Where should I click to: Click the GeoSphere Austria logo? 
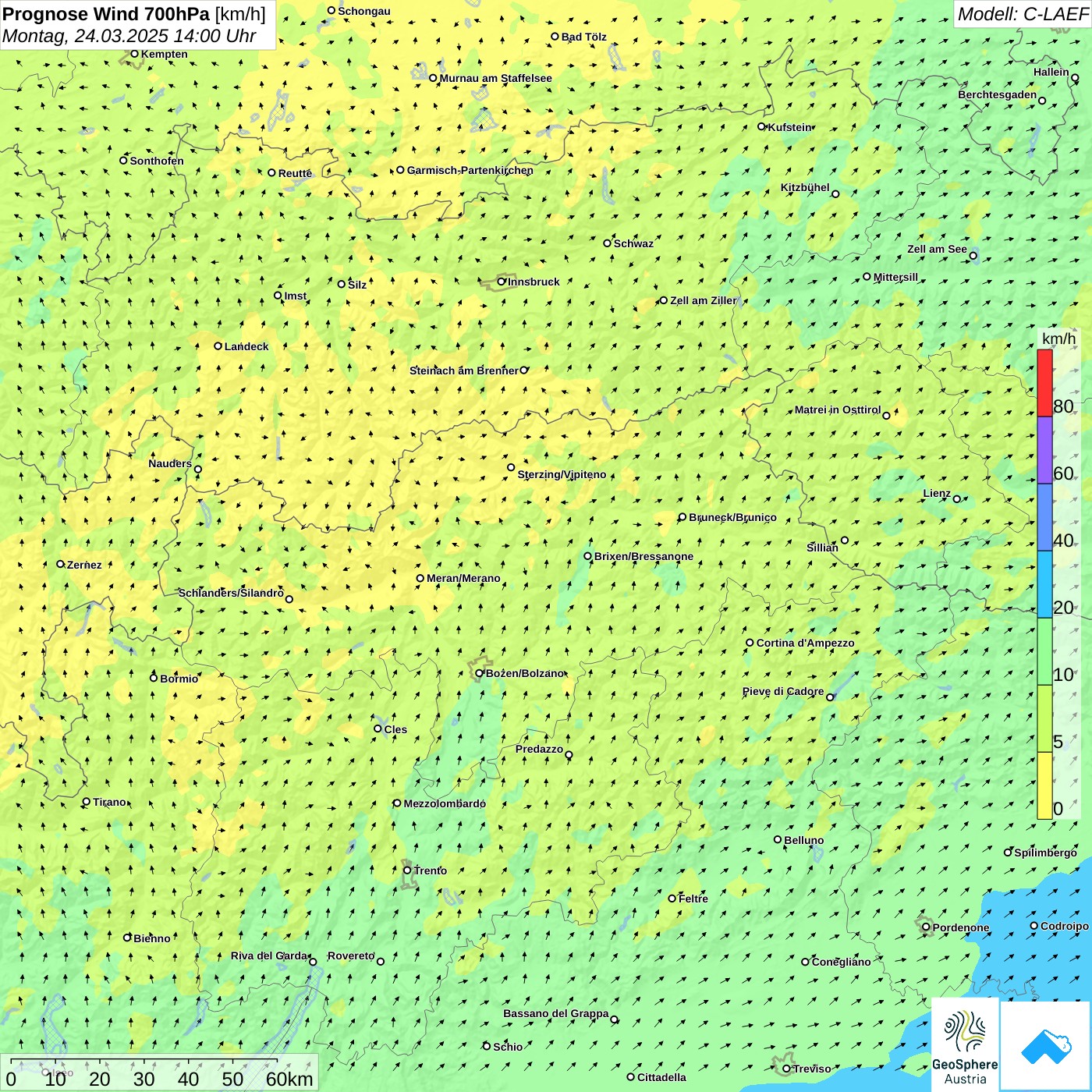coord(965,1044)
